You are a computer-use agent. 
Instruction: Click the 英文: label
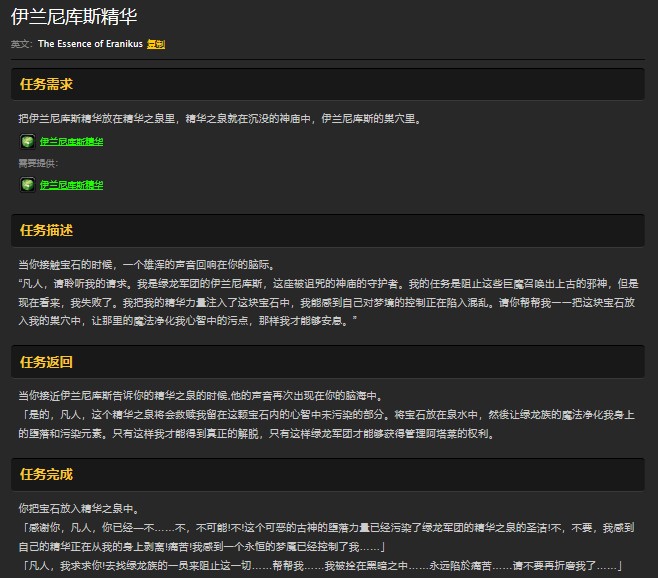pyautogui.click(x=21, y=44)
